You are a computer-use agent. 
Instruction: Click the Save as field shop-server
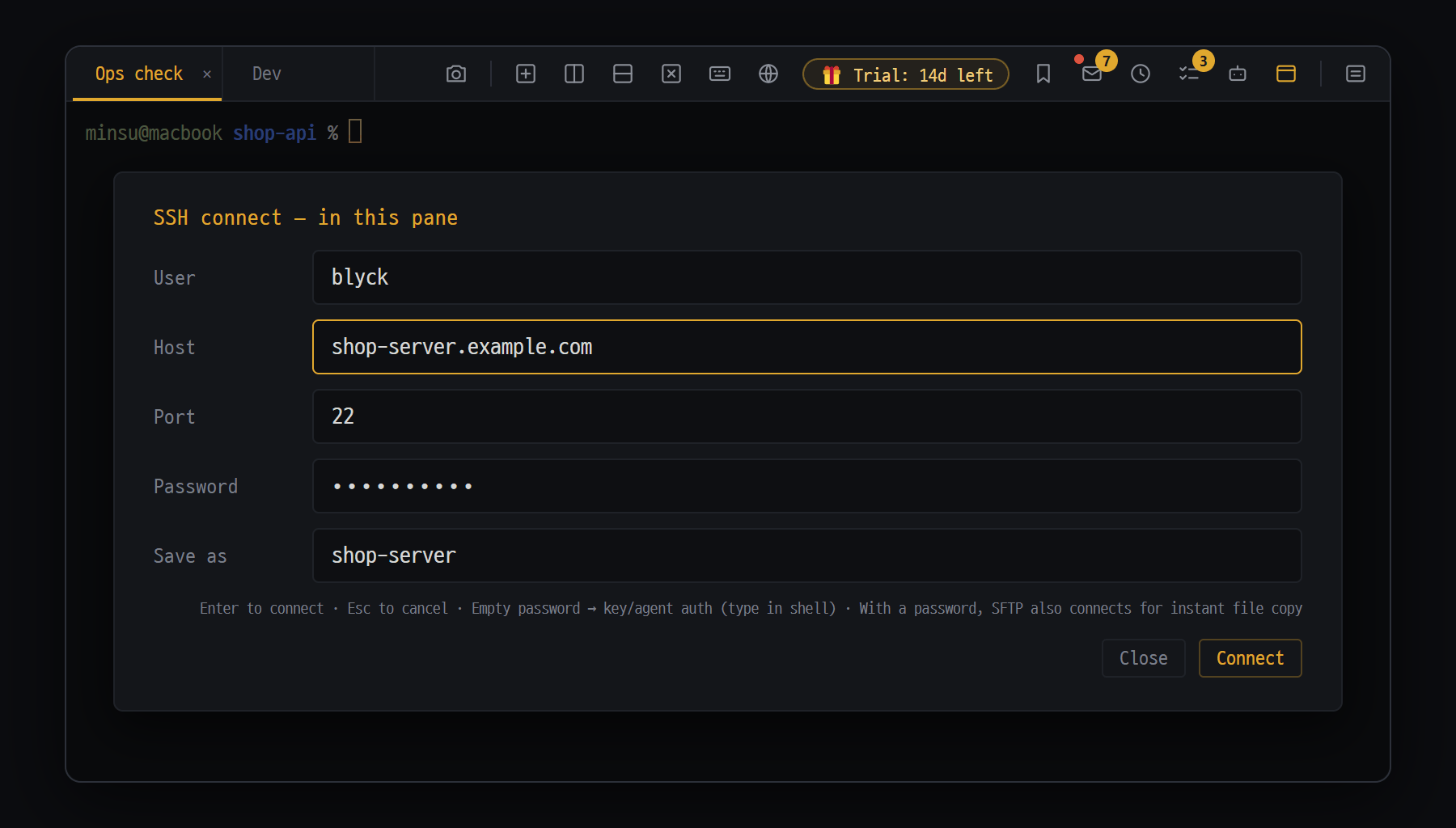pos(806,556)
